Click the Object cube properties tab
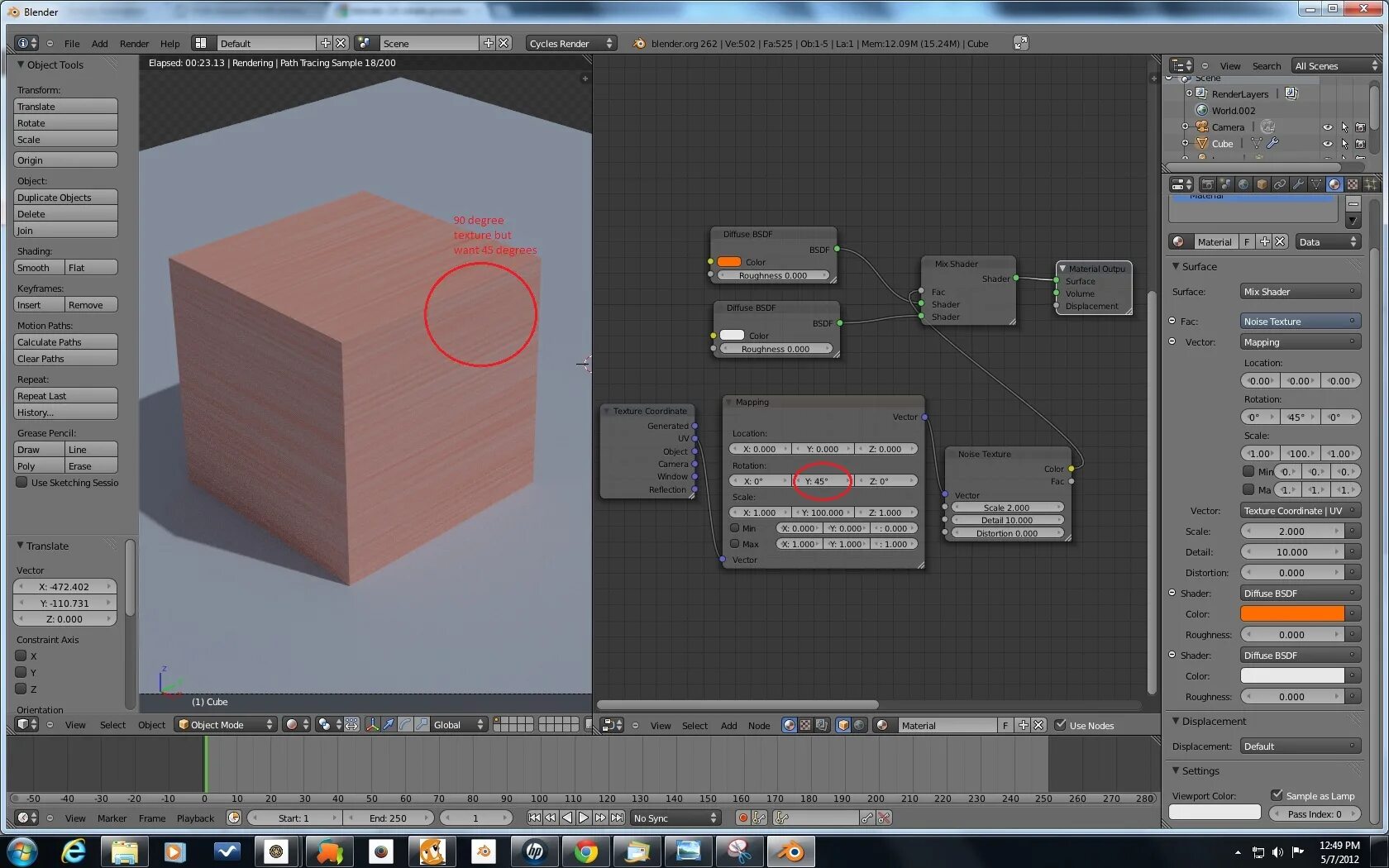This screenshot has height=868, width=1389. pos(1262,184)
